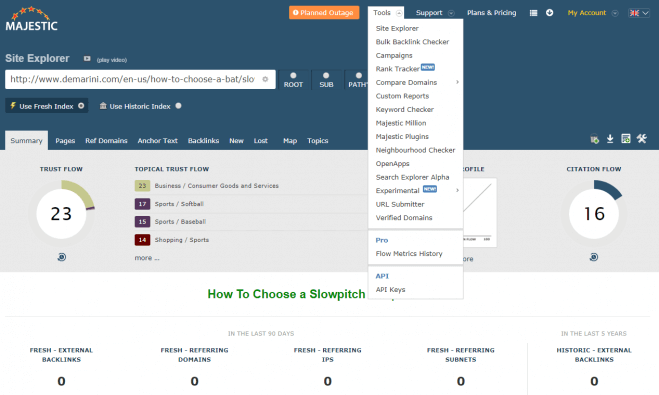Click the Sports / Softball topic

coord(179,204)
